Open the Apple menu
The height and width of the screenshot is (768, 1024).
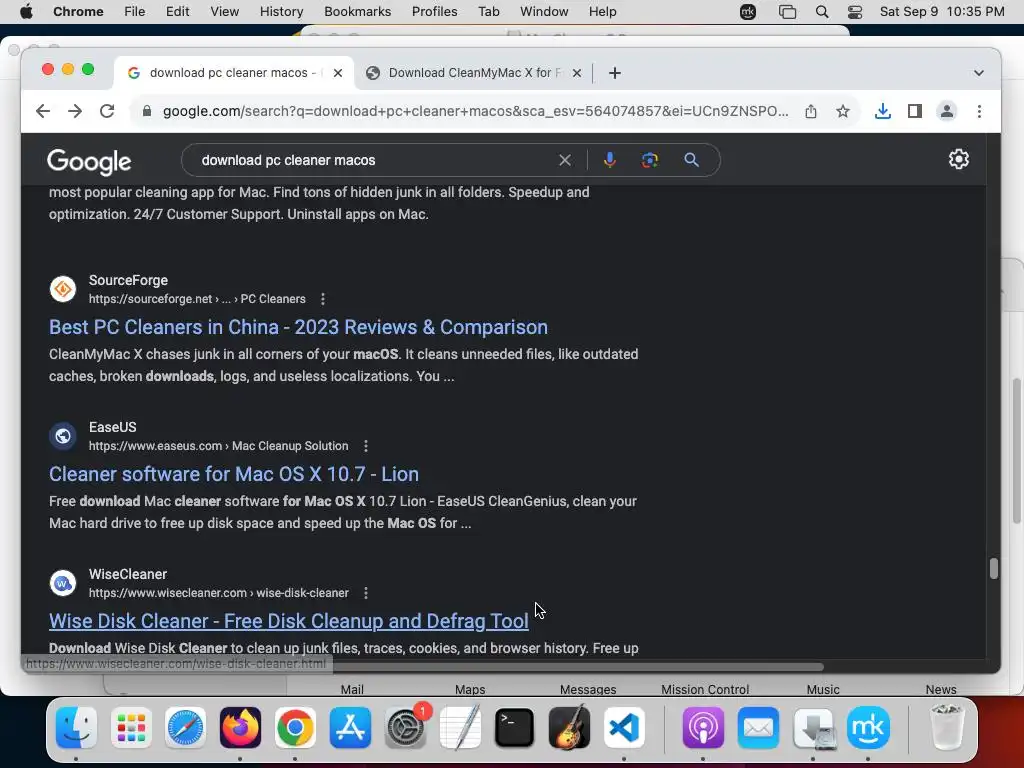pos(26,12)
